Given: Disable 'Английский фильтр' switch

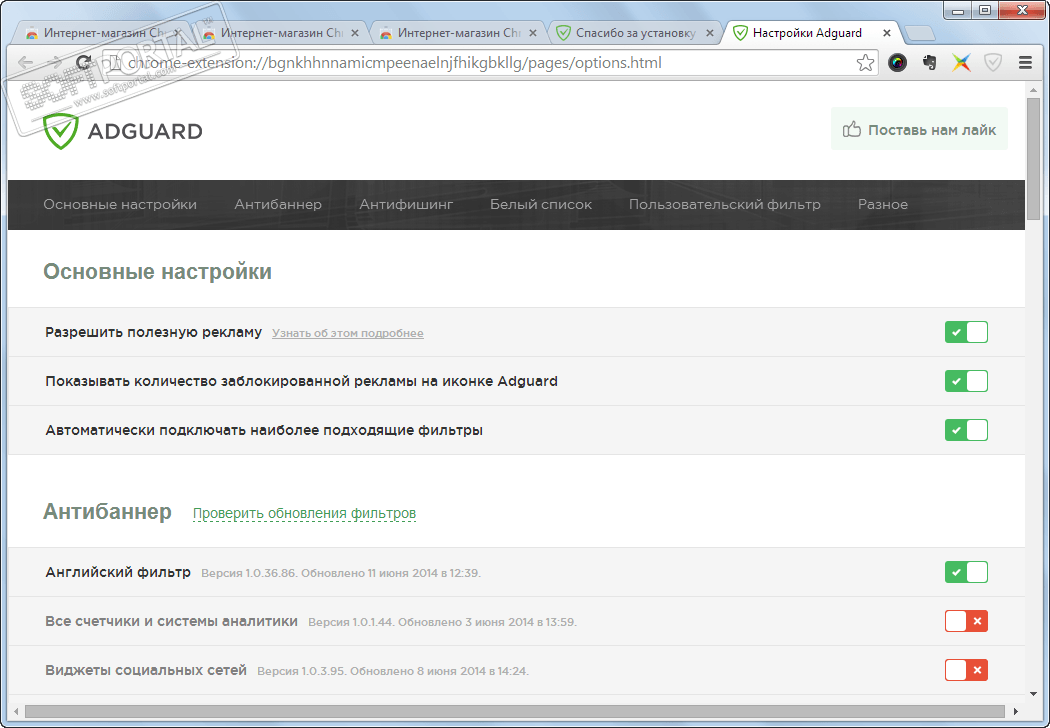Looking at the screenshot, I should (x=966, y=573).
